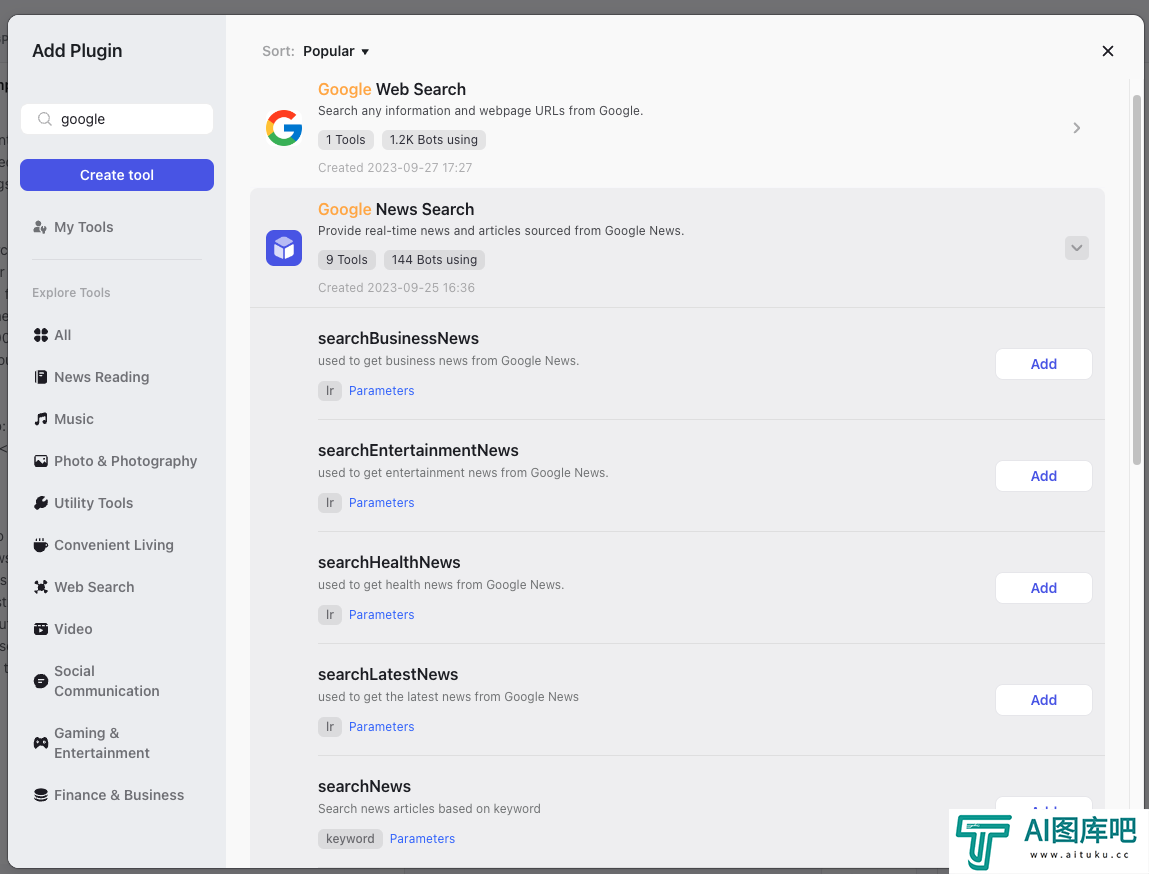Click the searchEntertainmentNews tool name

(x=418, y=451)
